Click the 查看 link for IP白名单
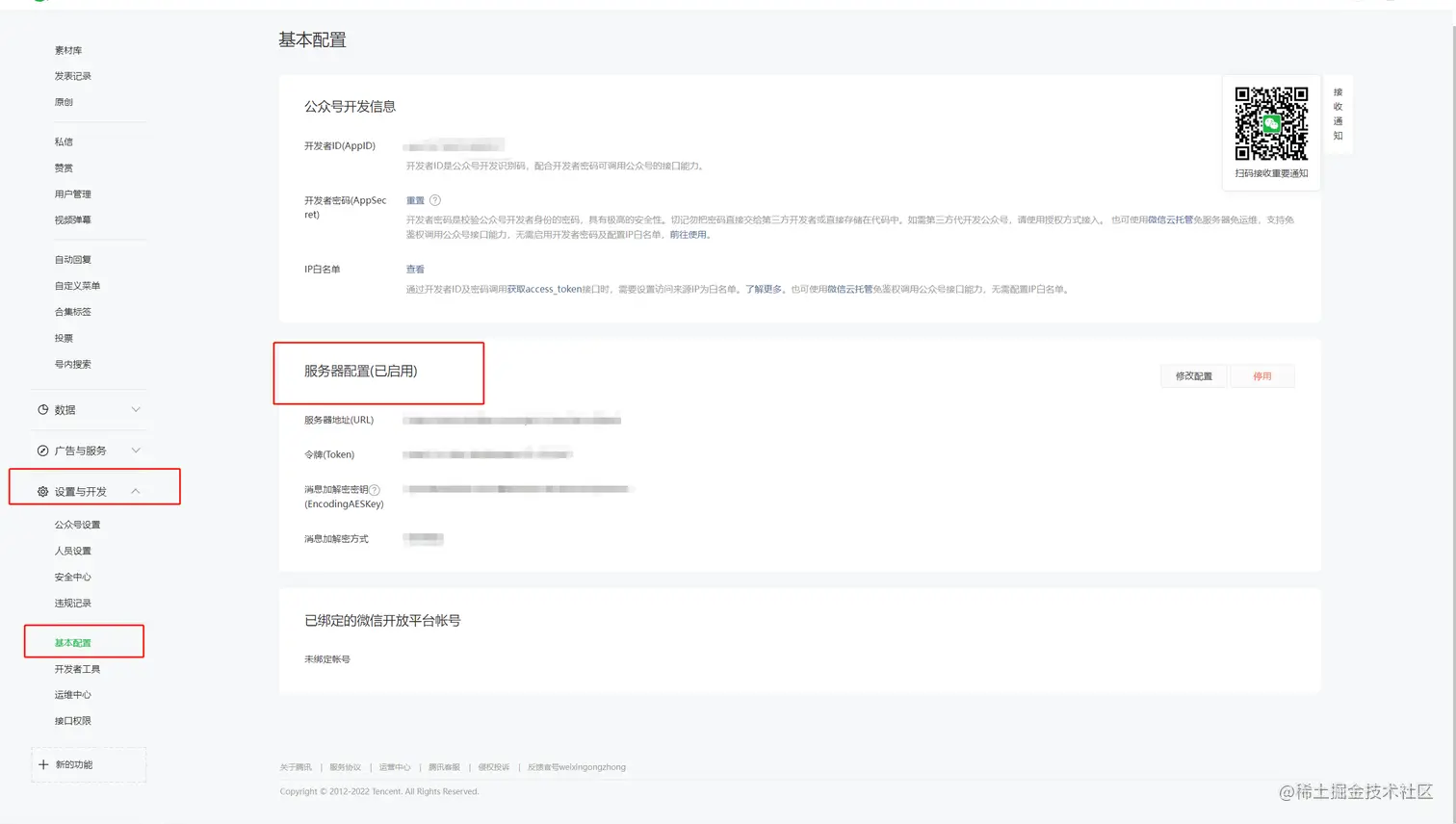The height and width of the screenshot is (824, 1456). coord(415,270)
